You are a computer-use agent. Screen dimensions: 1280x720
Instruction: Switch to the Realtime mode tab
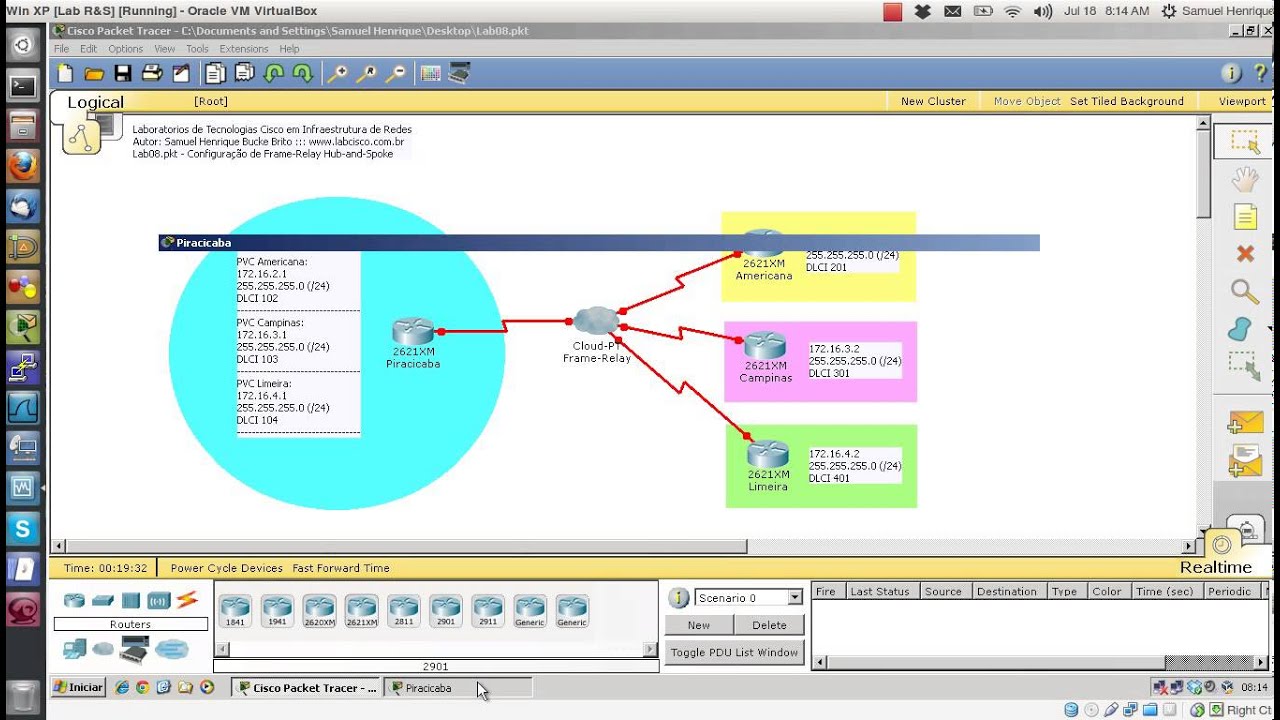(1216, 567)
